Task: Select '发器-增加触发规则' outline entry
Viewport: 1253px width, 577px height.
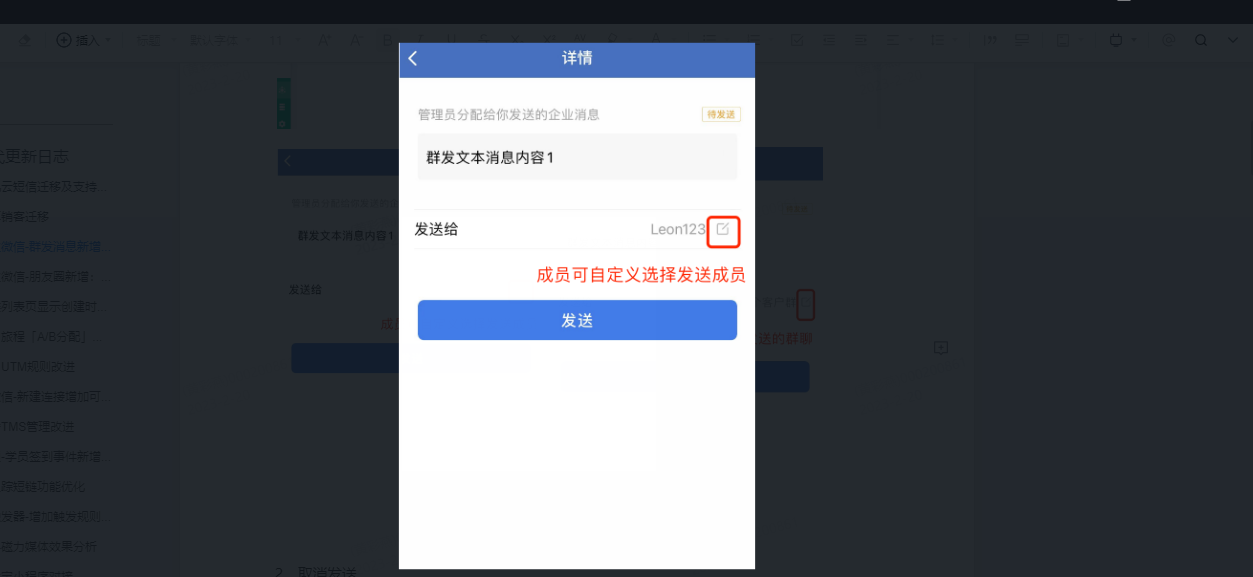Action: coord(56,517)
